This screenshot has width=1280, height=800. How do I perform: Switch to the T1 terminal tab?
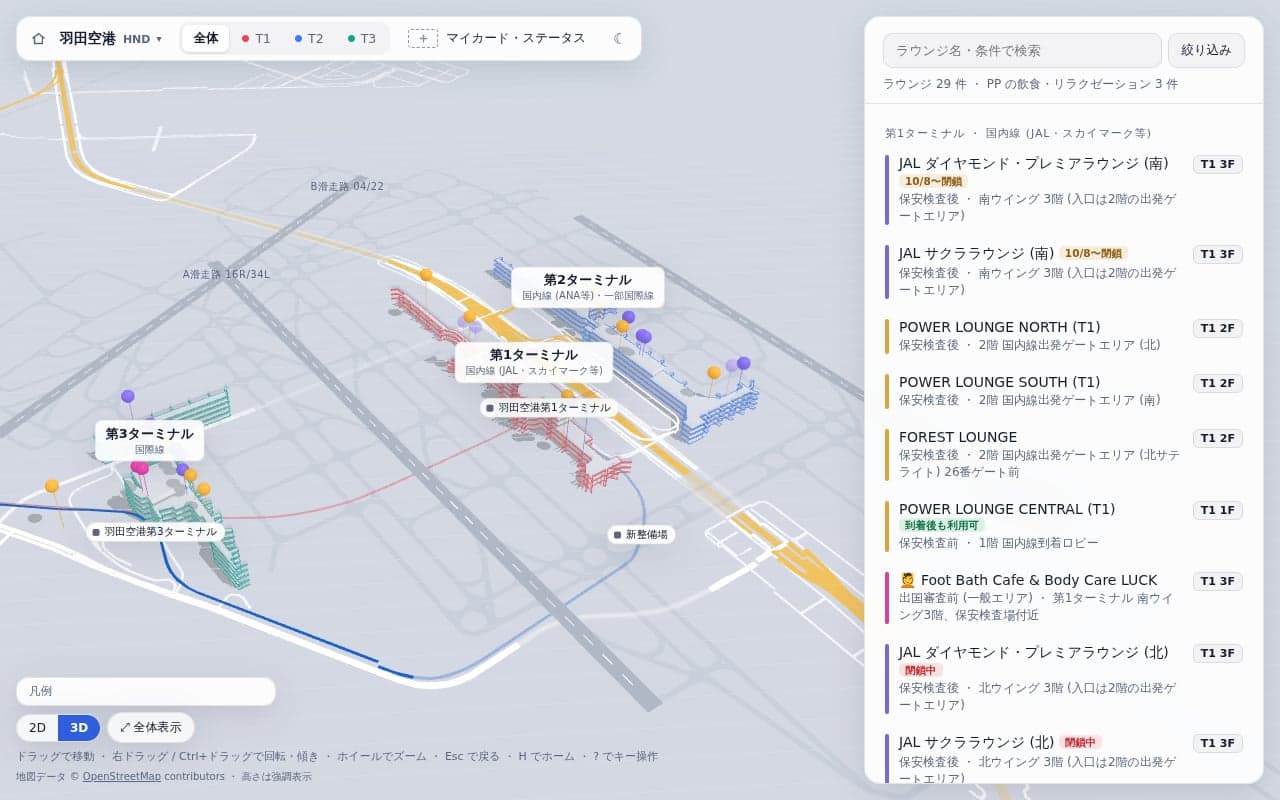click(256, 39)
